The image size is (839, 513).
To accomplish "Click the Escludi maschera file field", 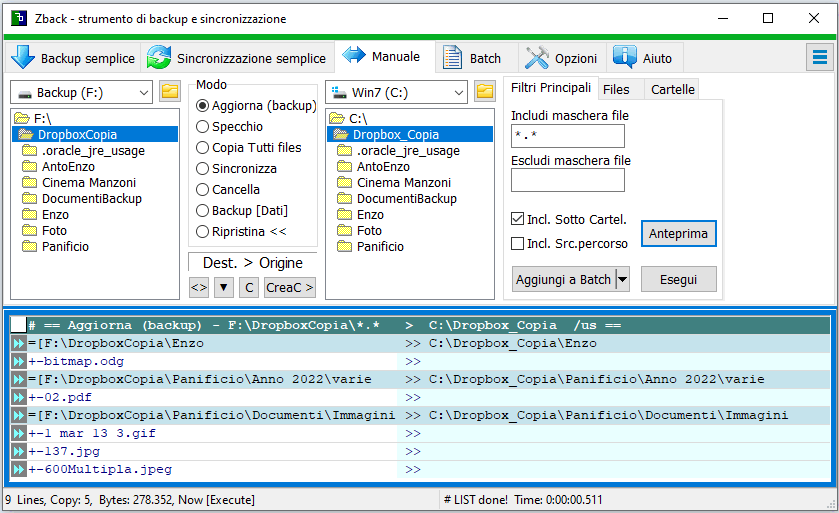I will [568, 180].
